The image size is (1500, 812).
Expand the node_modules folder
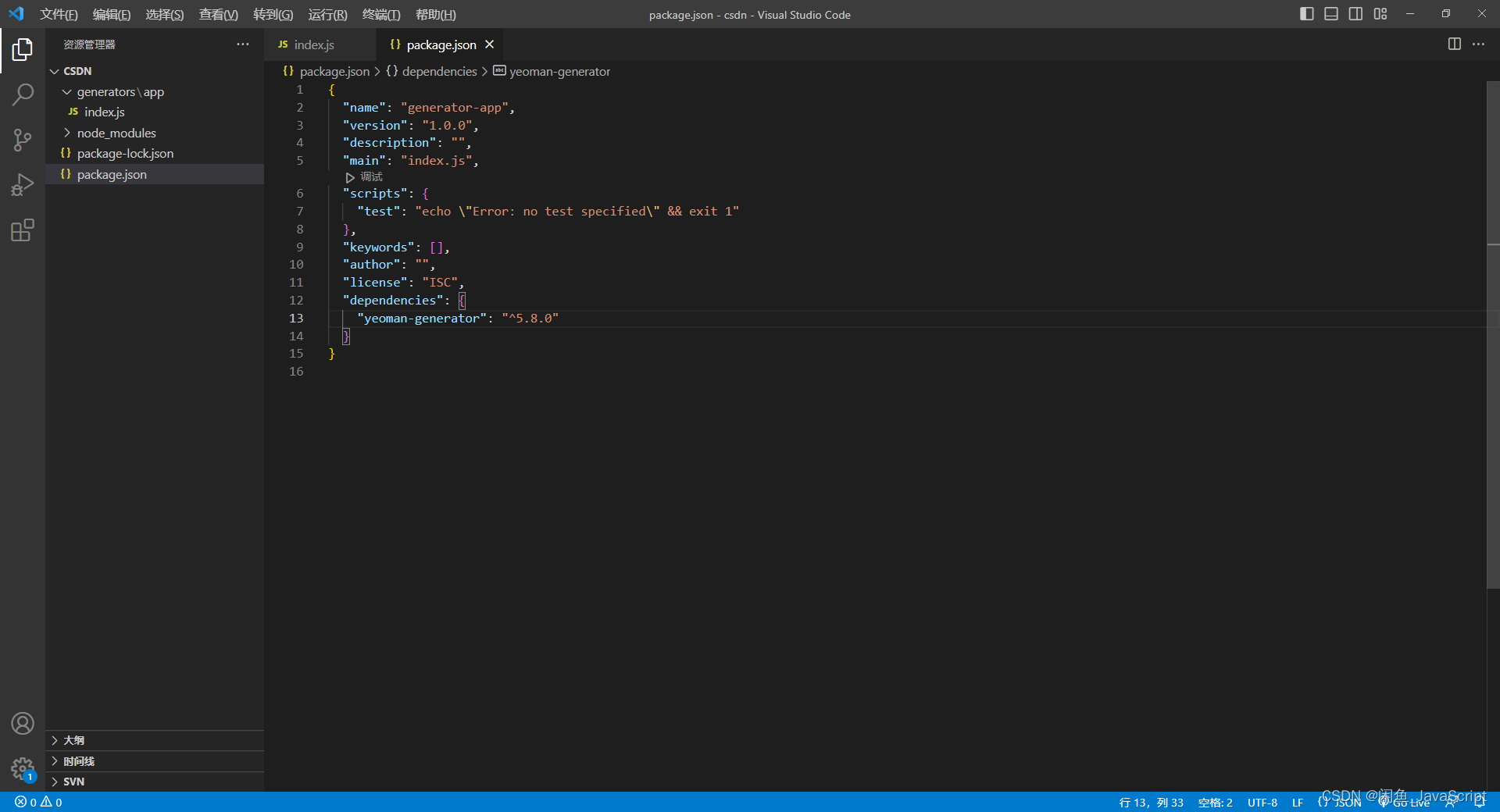point(155,134)
